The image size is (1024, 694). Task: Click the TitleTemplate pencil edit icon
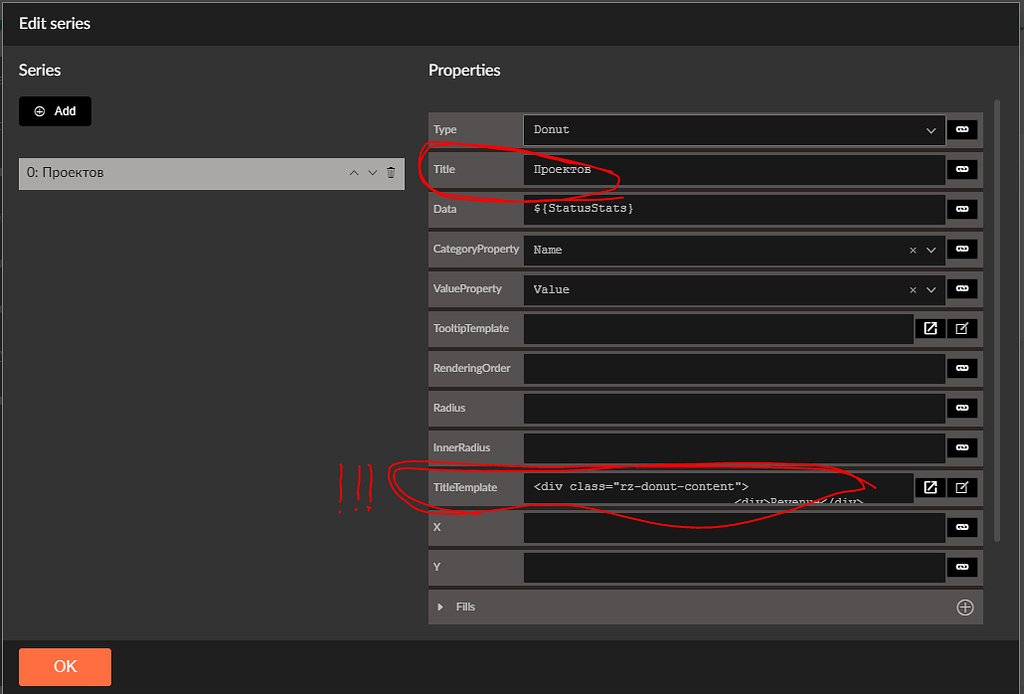pyautogui.click(x=962, y=488)
